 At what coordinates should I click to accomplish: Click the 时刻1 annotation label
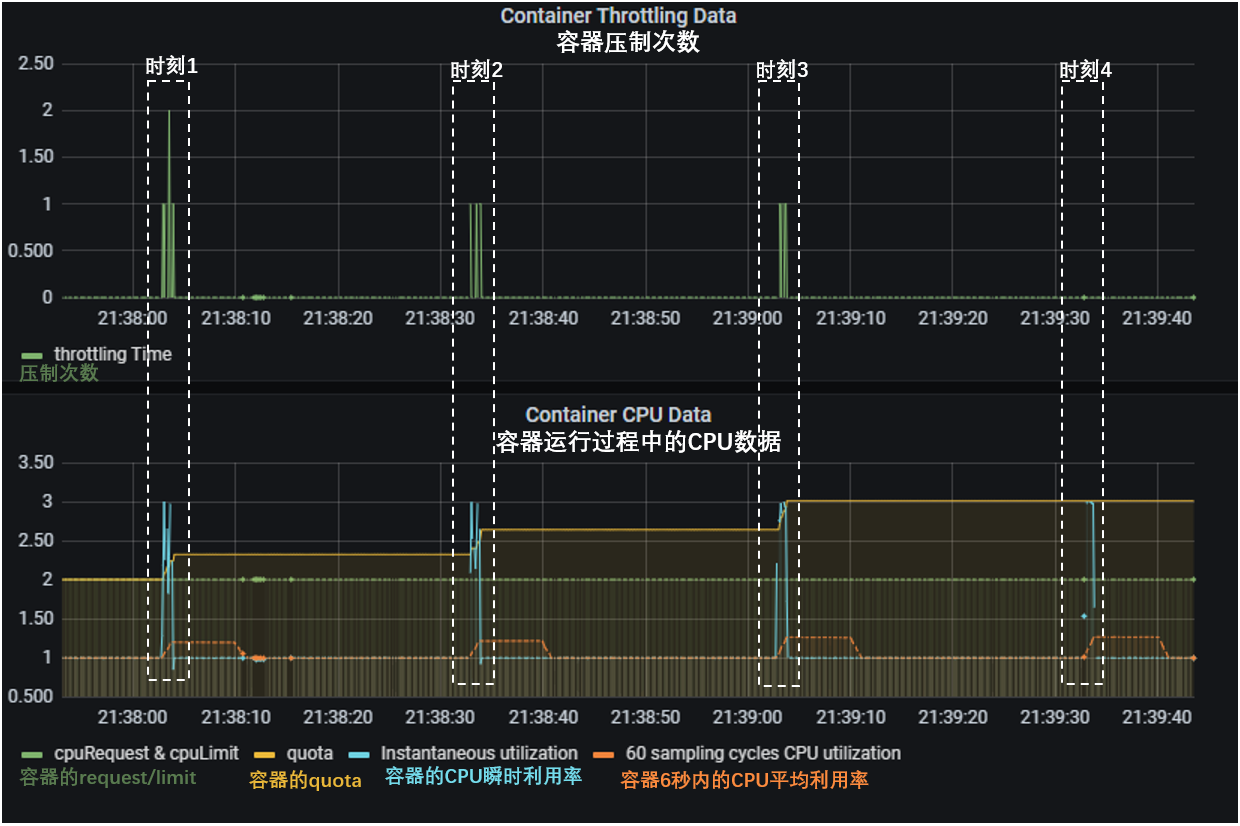coord(171,67)
